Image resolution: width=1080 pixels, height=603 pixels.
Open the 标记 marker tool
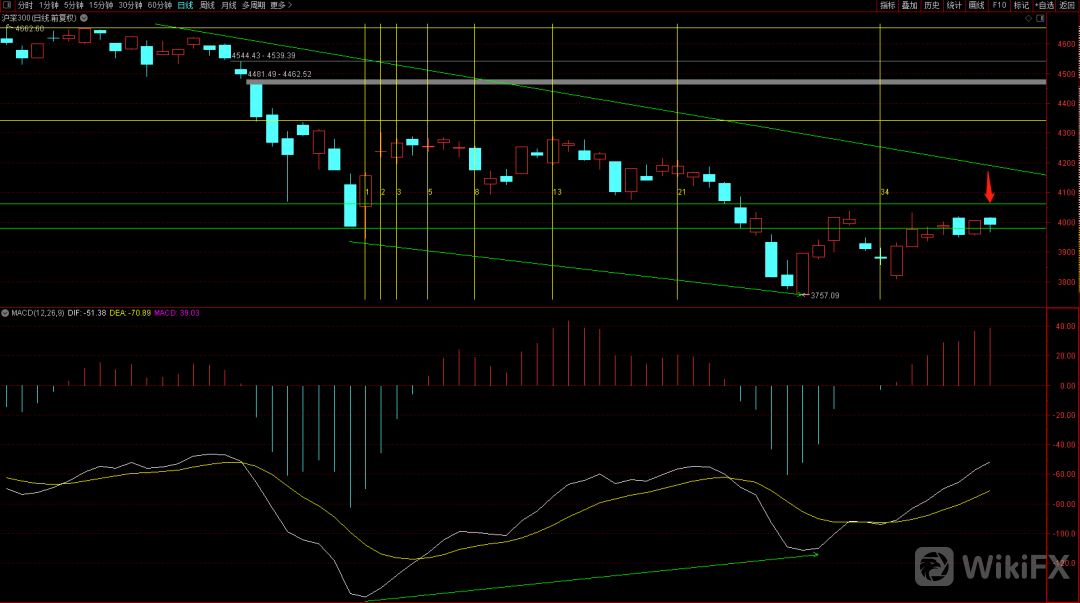click(x=1021, y=5)
